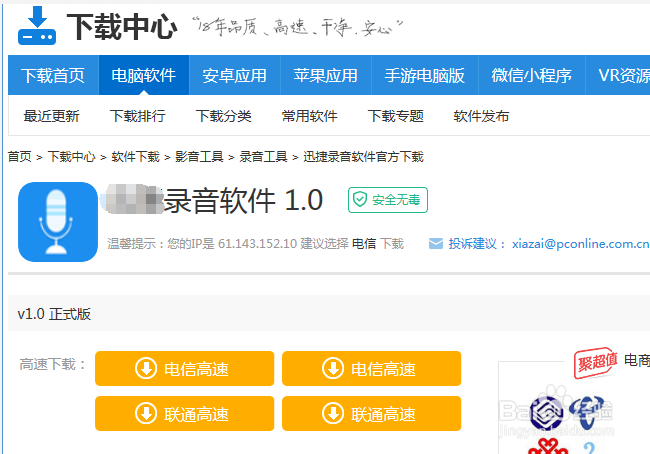Go to the 手游电脑版 tab
The image size is (650, 454).
coord(425,75)
